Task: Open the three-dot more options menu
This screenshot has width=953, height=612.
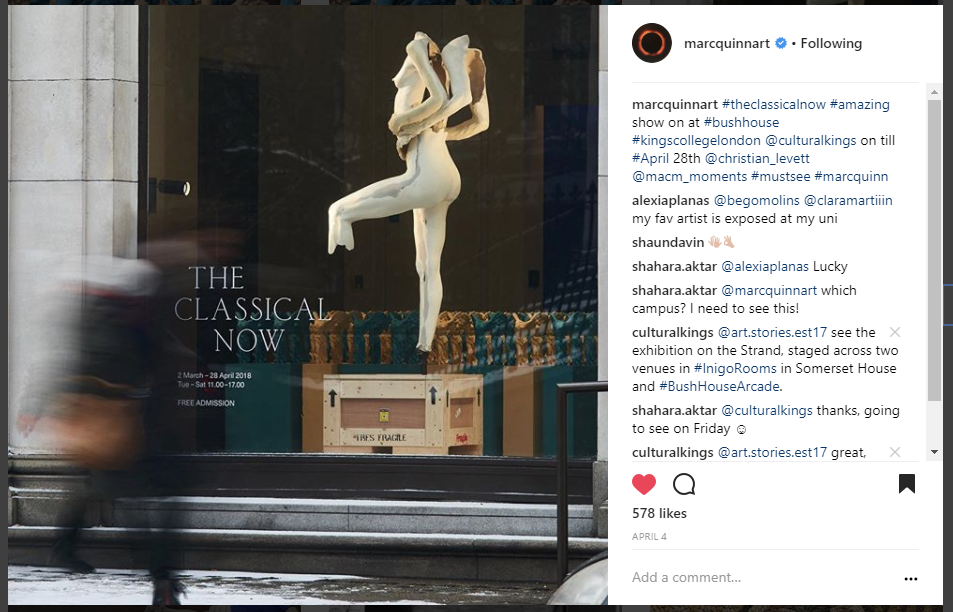Action: [x=910, y=579]
